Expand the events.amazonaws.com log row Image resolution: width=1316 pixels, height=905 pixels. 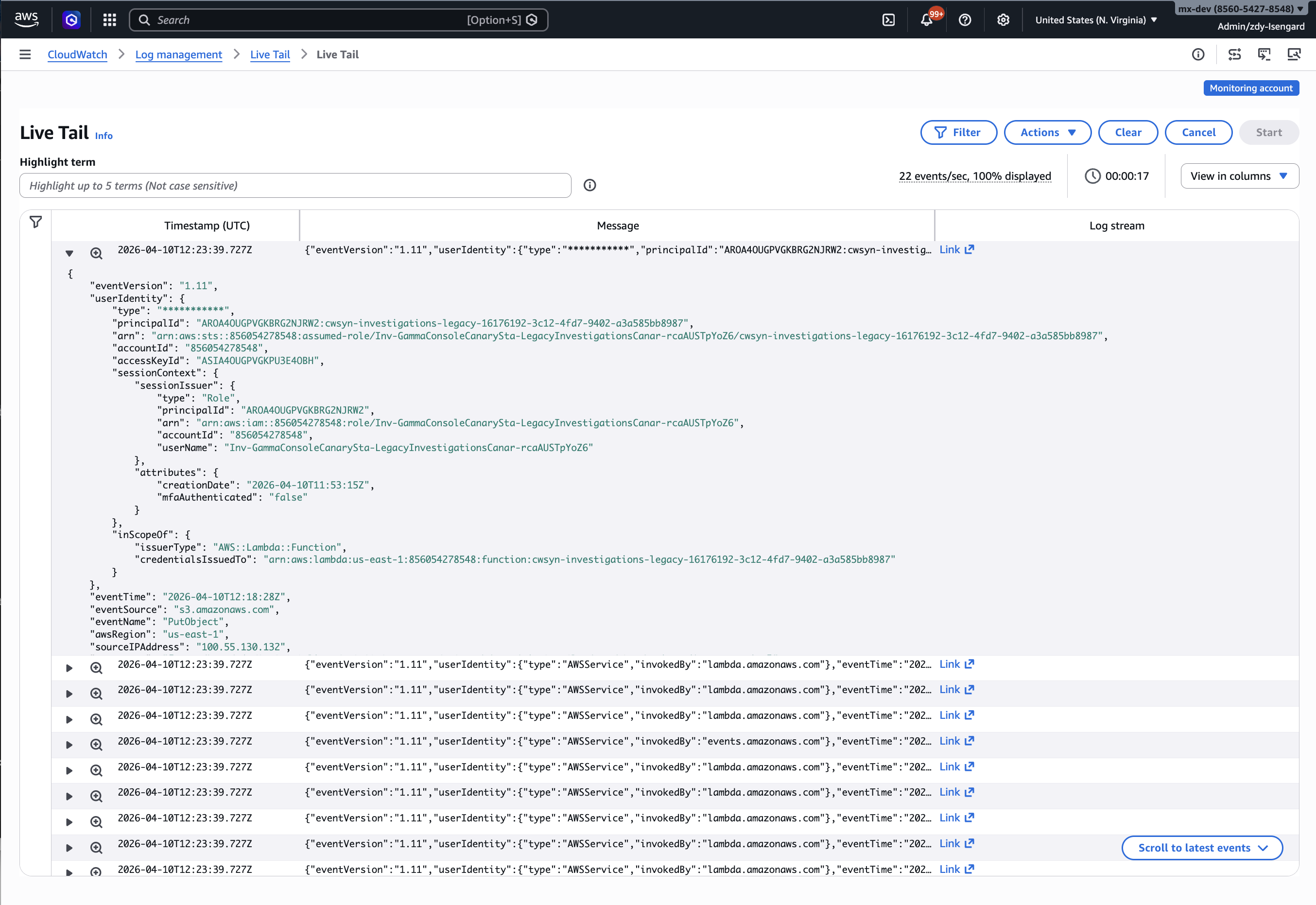[69, 745]
